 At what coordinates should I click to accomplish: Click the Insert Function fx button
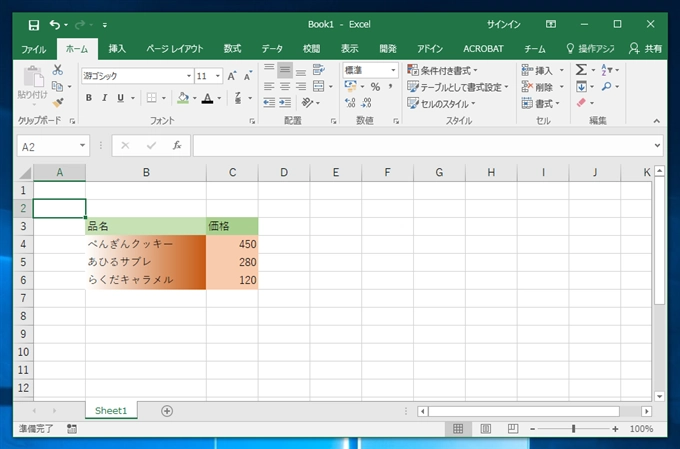click(x=177, y=145)
